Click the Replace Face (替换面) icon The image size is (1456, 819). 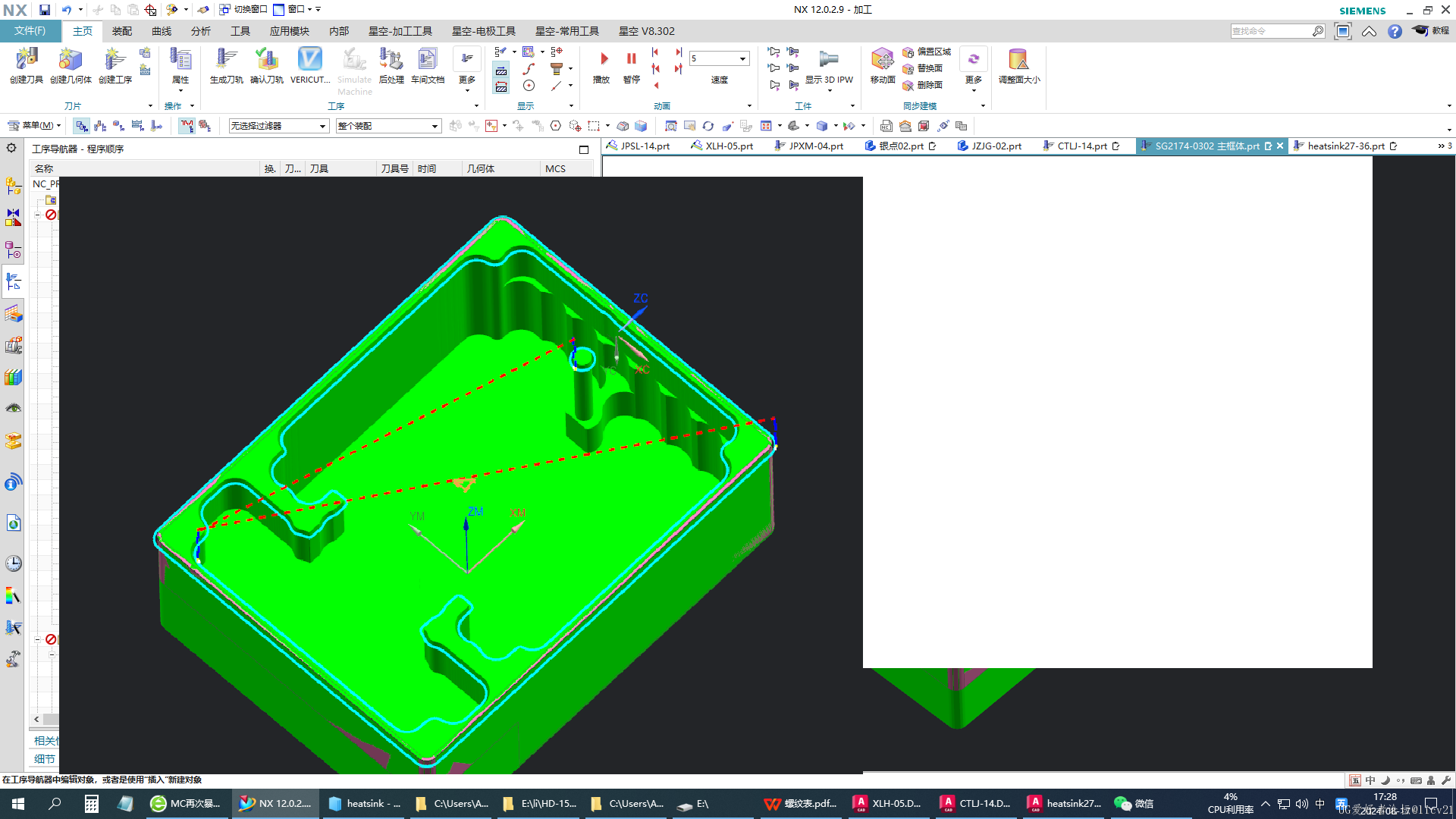point(922,68)
